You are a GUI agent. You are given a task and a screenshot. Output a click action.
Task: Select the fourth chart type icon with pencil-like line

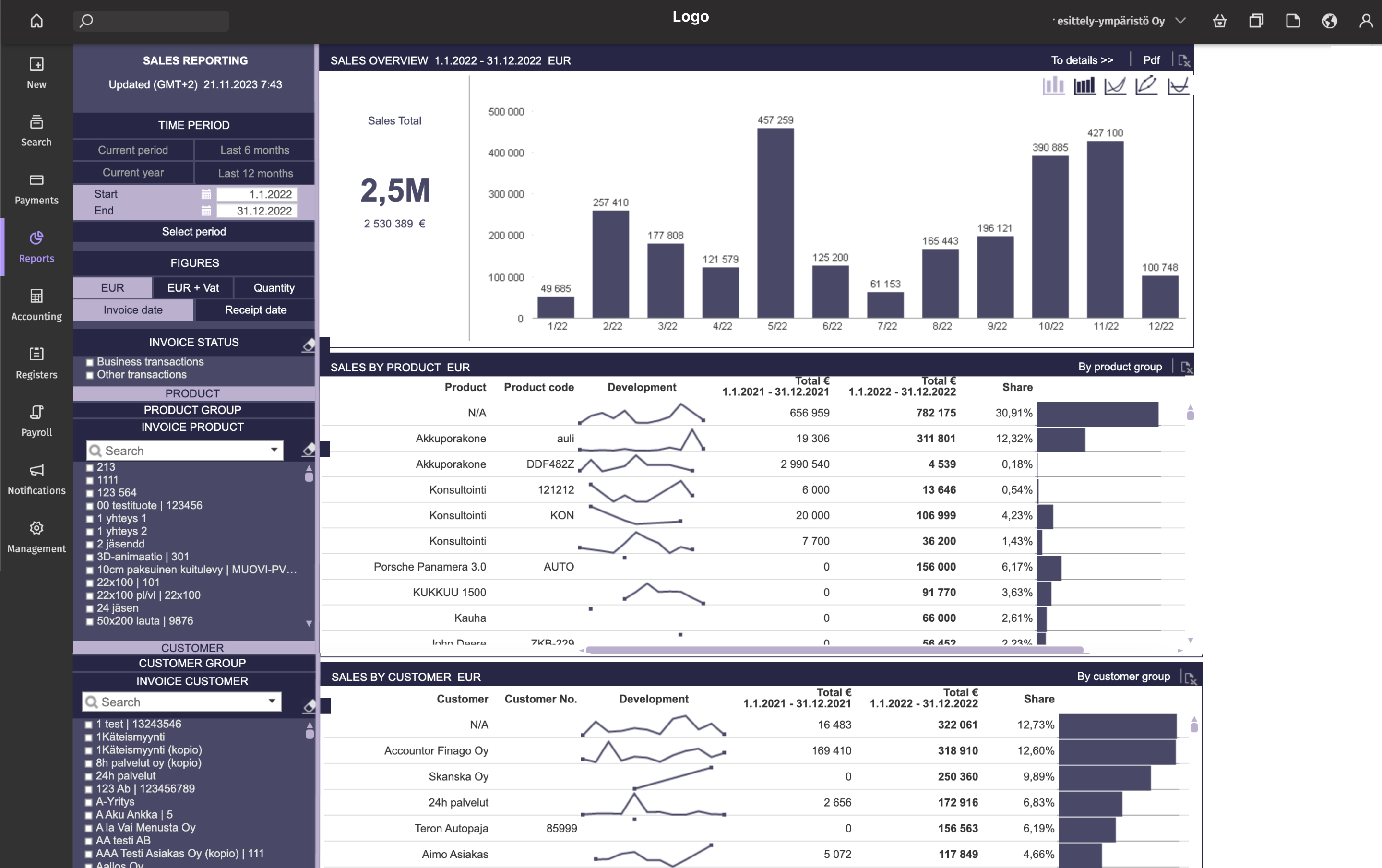(1147, 86)
